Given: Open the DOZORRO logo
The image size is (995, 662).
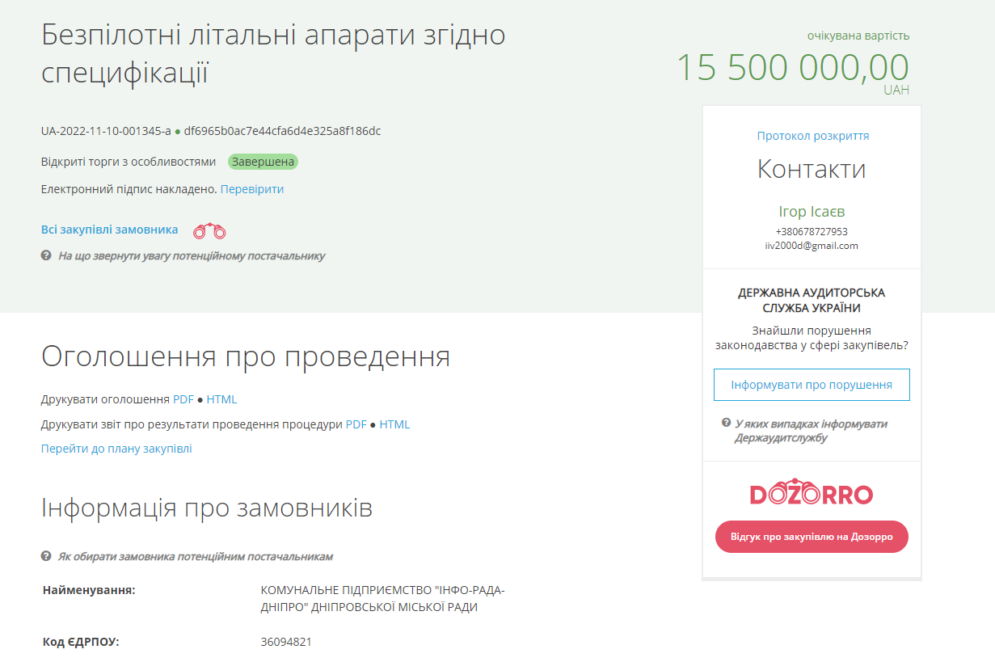Looking at the screenshot, I should [811, 492].
